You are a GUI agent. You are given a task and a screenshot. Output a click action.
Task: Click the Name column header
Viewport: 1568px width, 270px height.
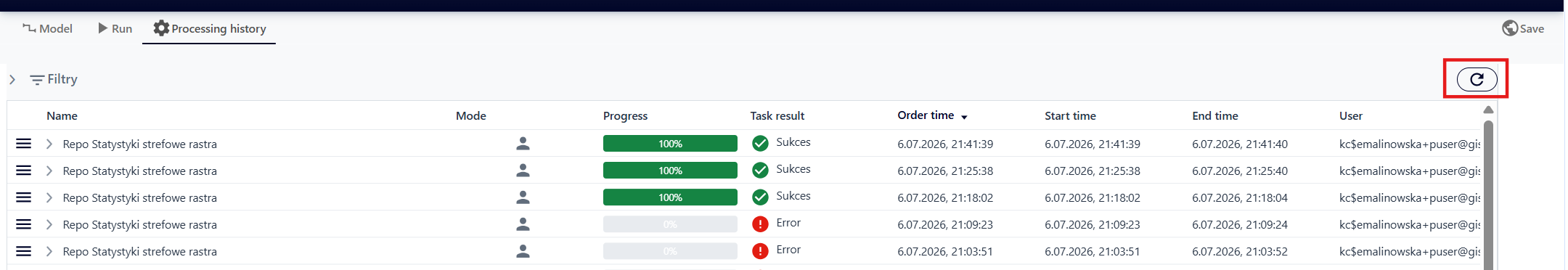(62, 115)
